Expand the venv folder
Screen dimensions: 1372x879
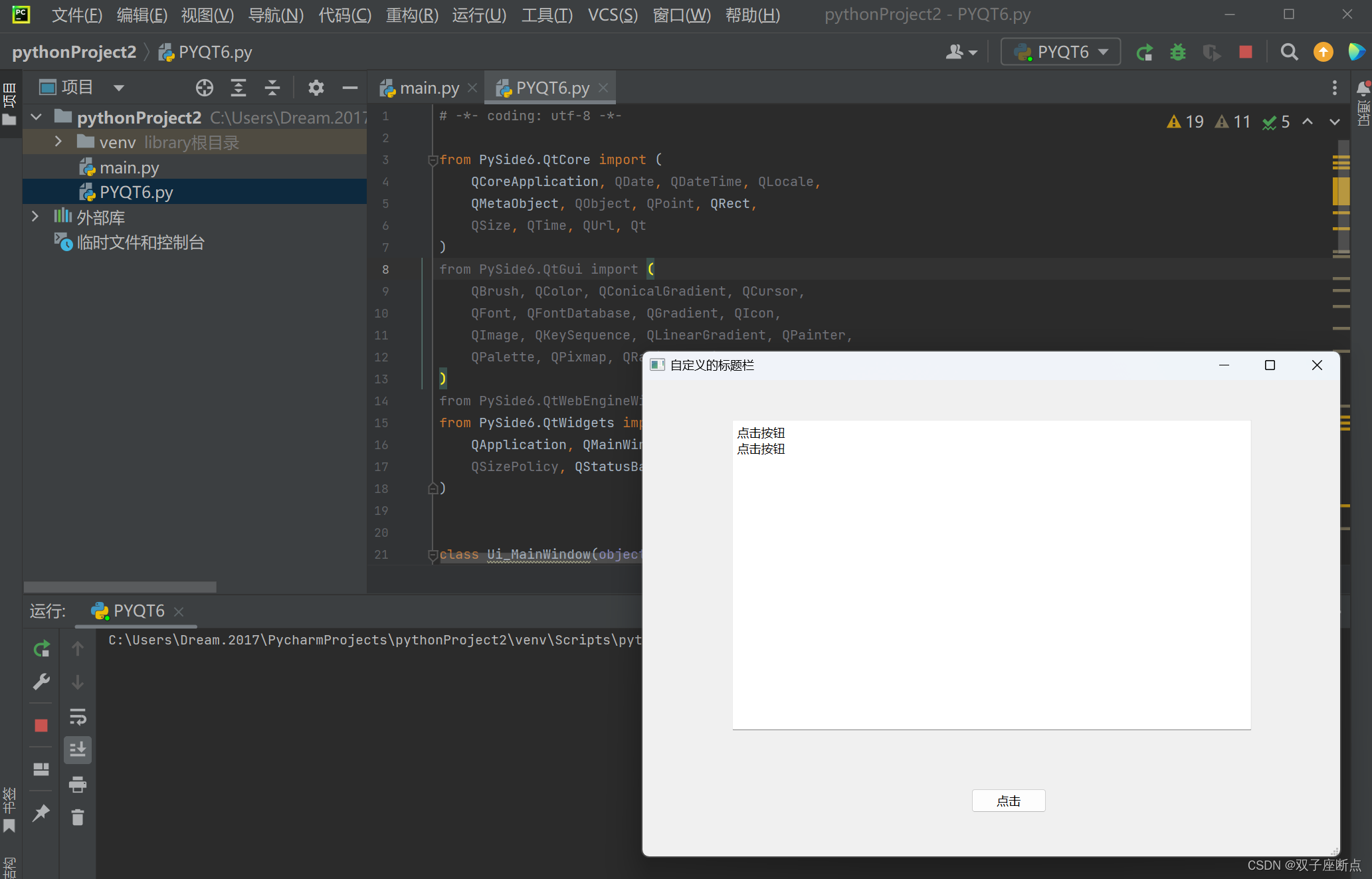click(58, 142)
